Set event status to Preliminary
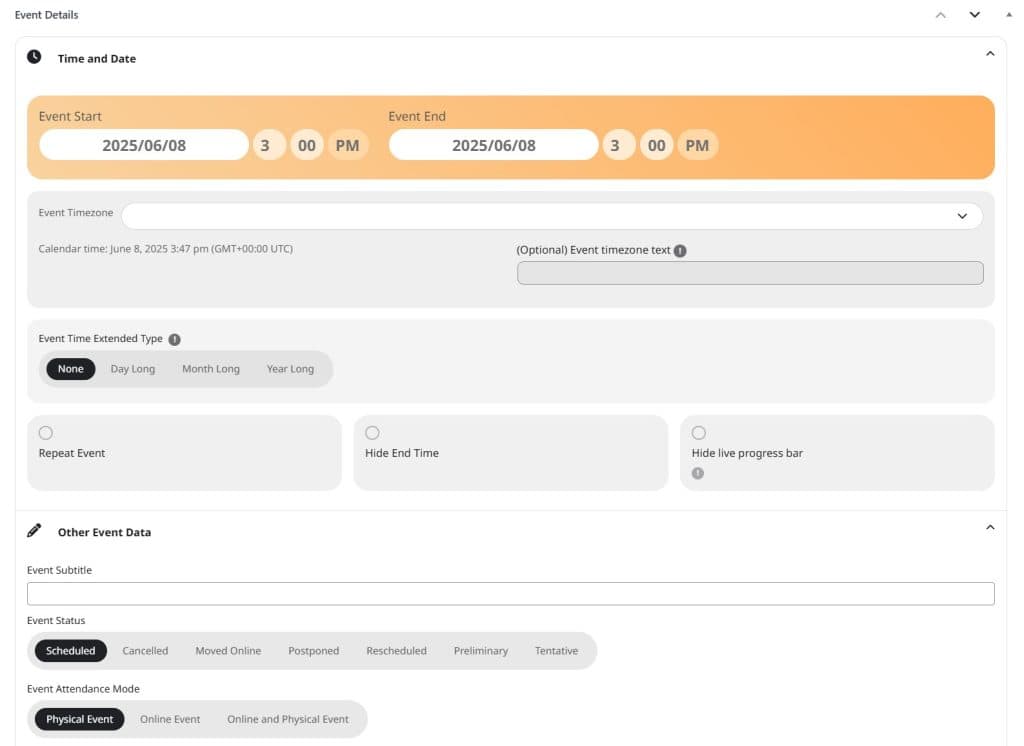 click(481, 651)
